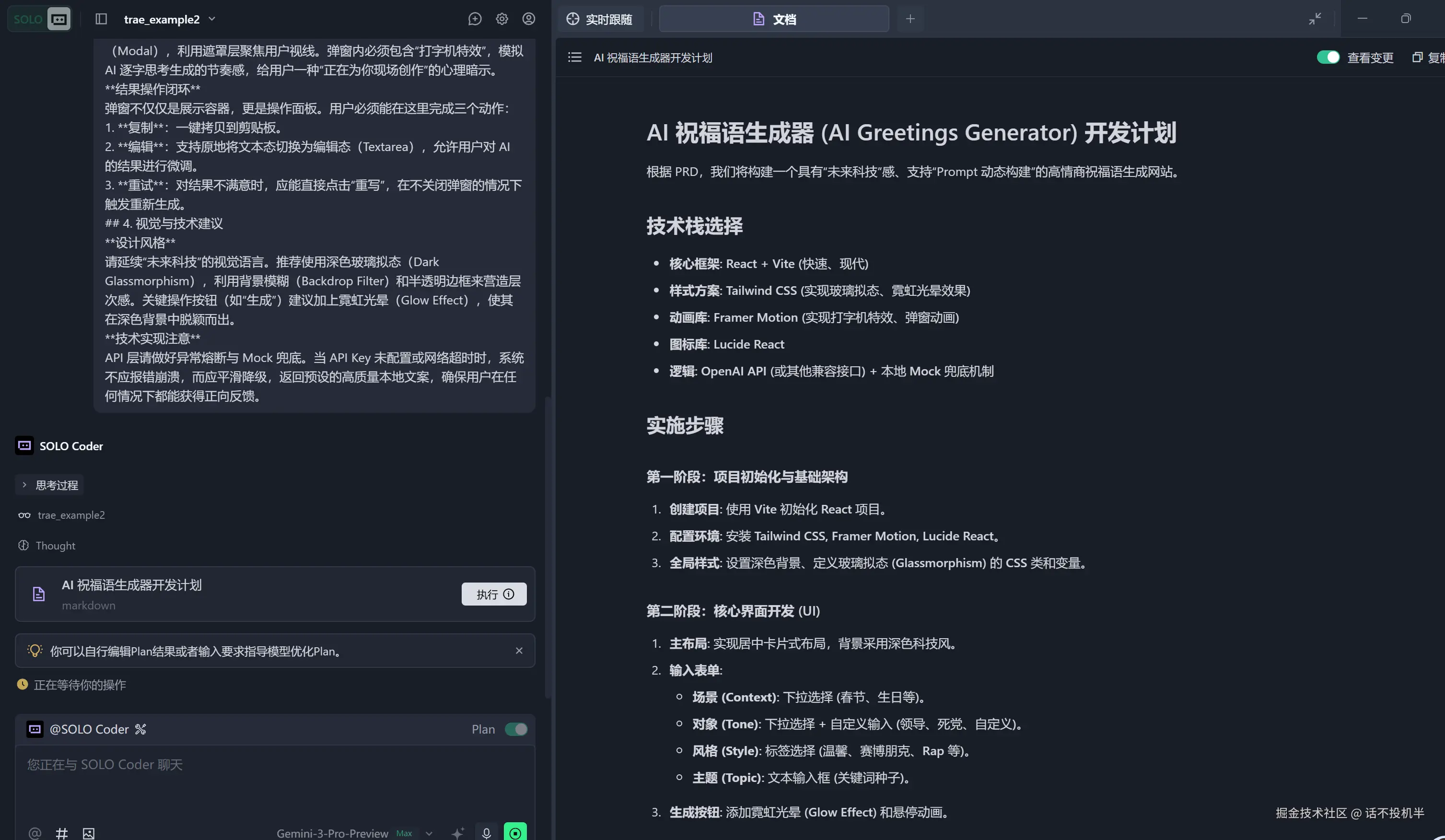Click the hashtag context icon
This screenshot has width=1445, height=840.
pyautogui.click(x=62, y=832)
